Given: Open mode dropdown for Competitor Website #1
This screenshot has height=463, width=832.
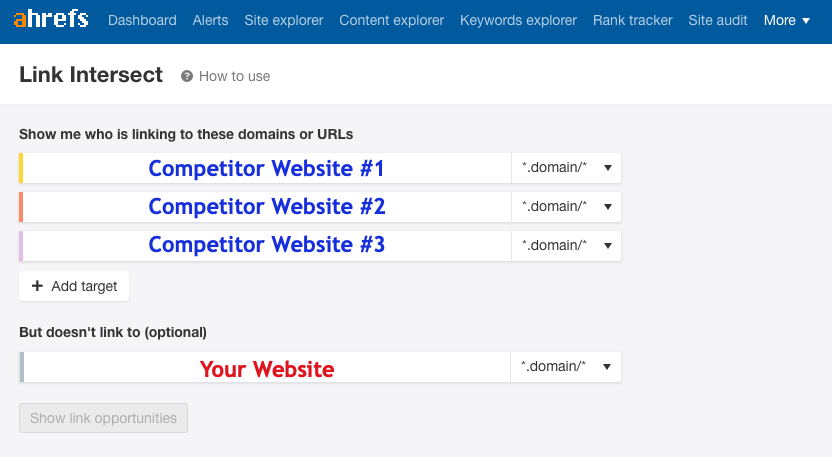Looking at the screenshot, I should [x=566, y=168].
